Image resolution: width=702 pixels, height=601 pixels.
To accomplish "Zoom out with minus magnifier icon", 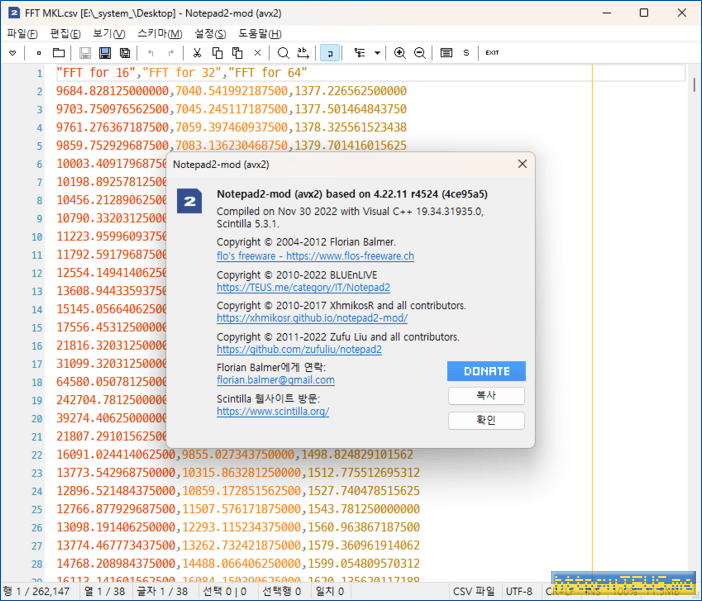I will click(x=419, y=53).
